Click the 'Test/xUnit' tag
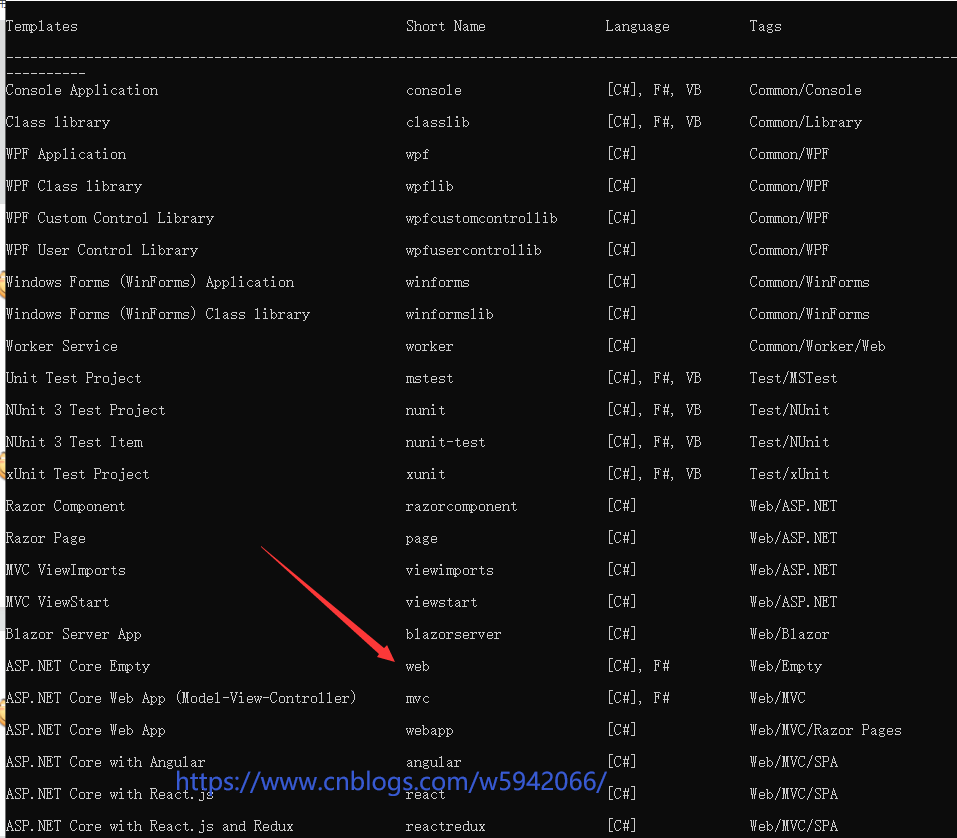The image size is (957, 838). coord(789,474)
